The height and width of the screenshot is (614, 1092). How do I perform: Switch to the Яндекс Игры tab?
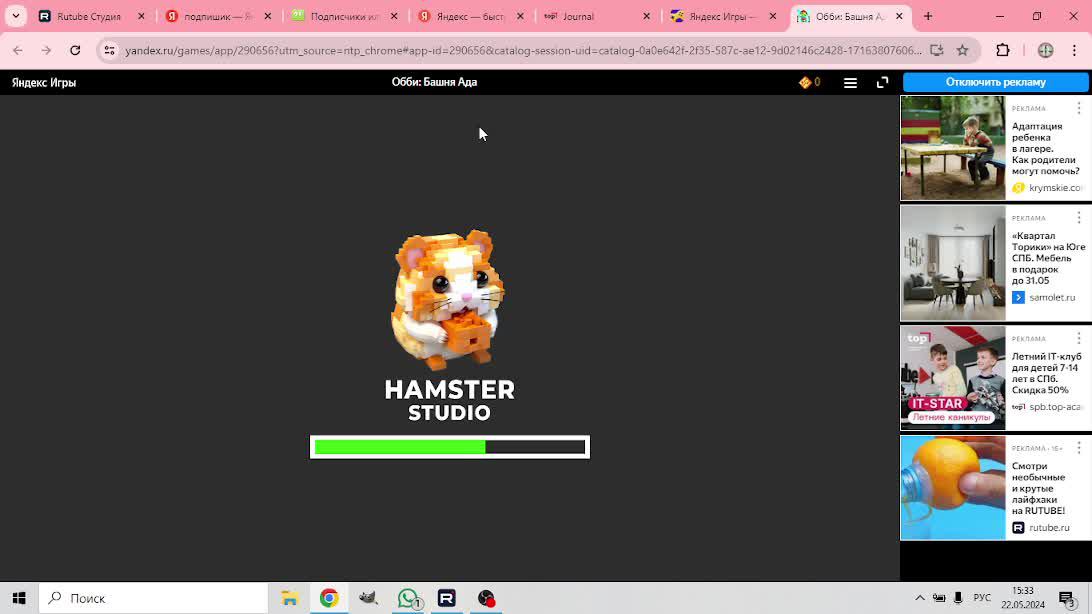pos(722,16)
